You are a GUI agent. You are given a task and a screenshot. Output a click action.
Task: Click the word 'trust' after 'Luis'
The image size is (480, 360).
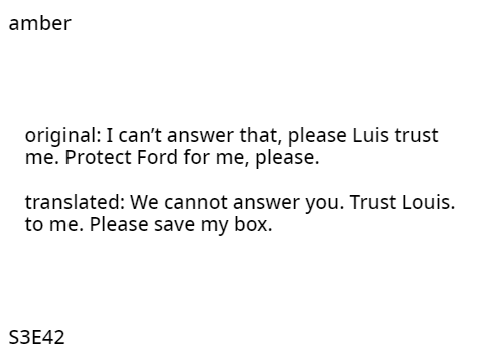click(x=417, y=136)
